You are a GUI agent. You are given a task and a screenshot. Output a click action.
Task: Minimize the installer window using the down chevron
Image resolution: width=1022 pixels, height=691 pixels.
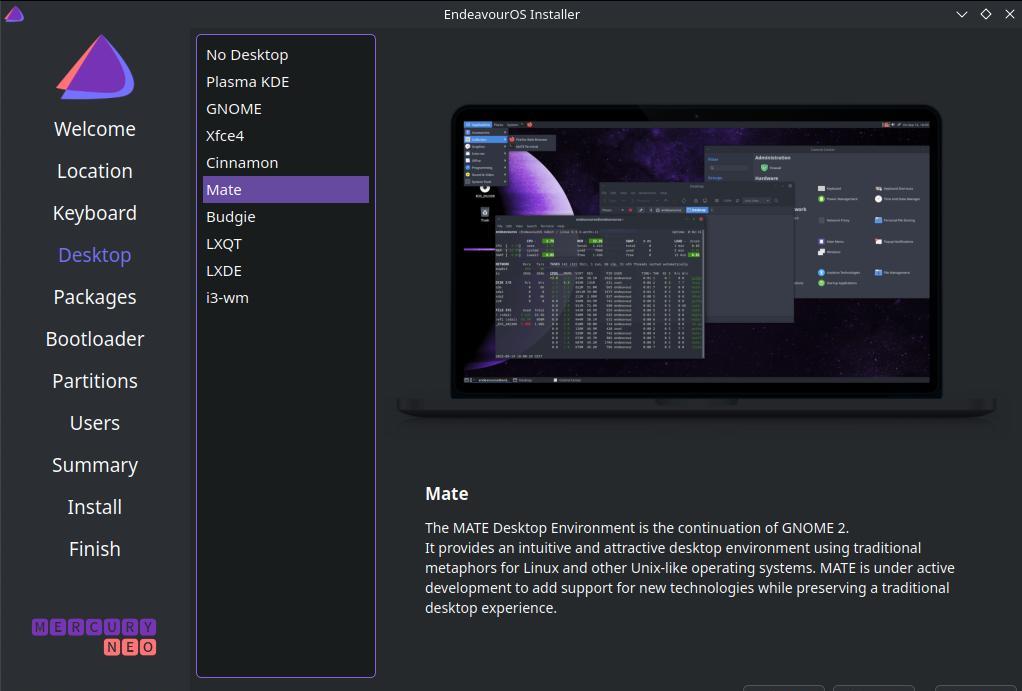pos(961,14)
